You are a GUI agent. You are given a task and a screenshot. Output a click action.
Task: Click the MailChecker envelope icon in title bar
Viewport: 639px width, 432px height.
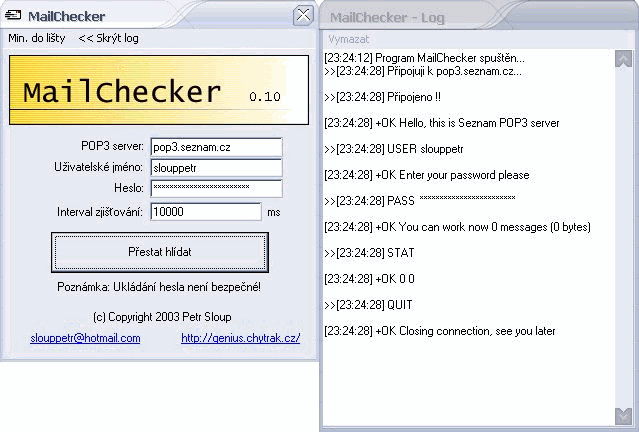pyautogui.click(x=13, y=15)
